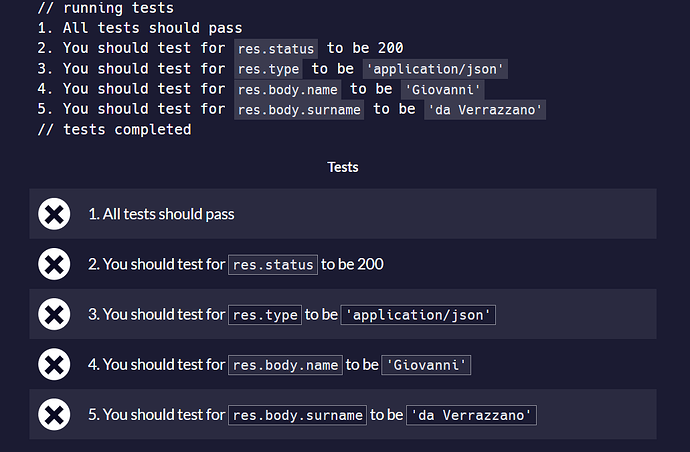The width and height of the screenshot is (690, 452).
Task: Click 'da Verrazzano' code chip in Tests list
Action: 471,415
